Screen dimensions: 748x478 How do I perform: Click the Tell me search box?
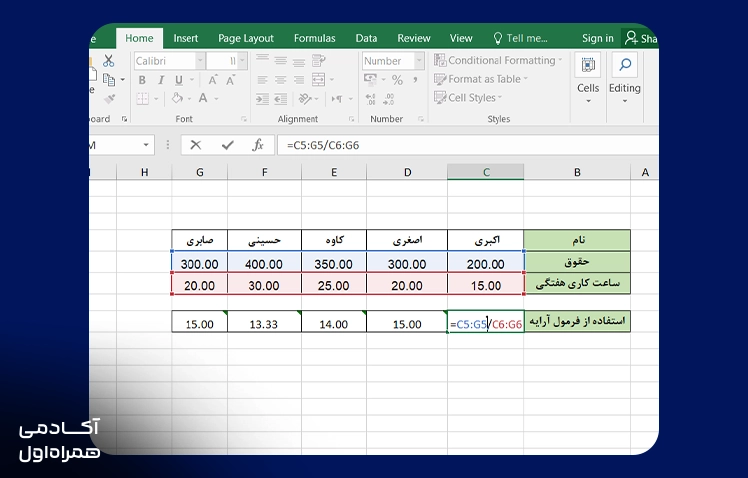tap(520, 38)
